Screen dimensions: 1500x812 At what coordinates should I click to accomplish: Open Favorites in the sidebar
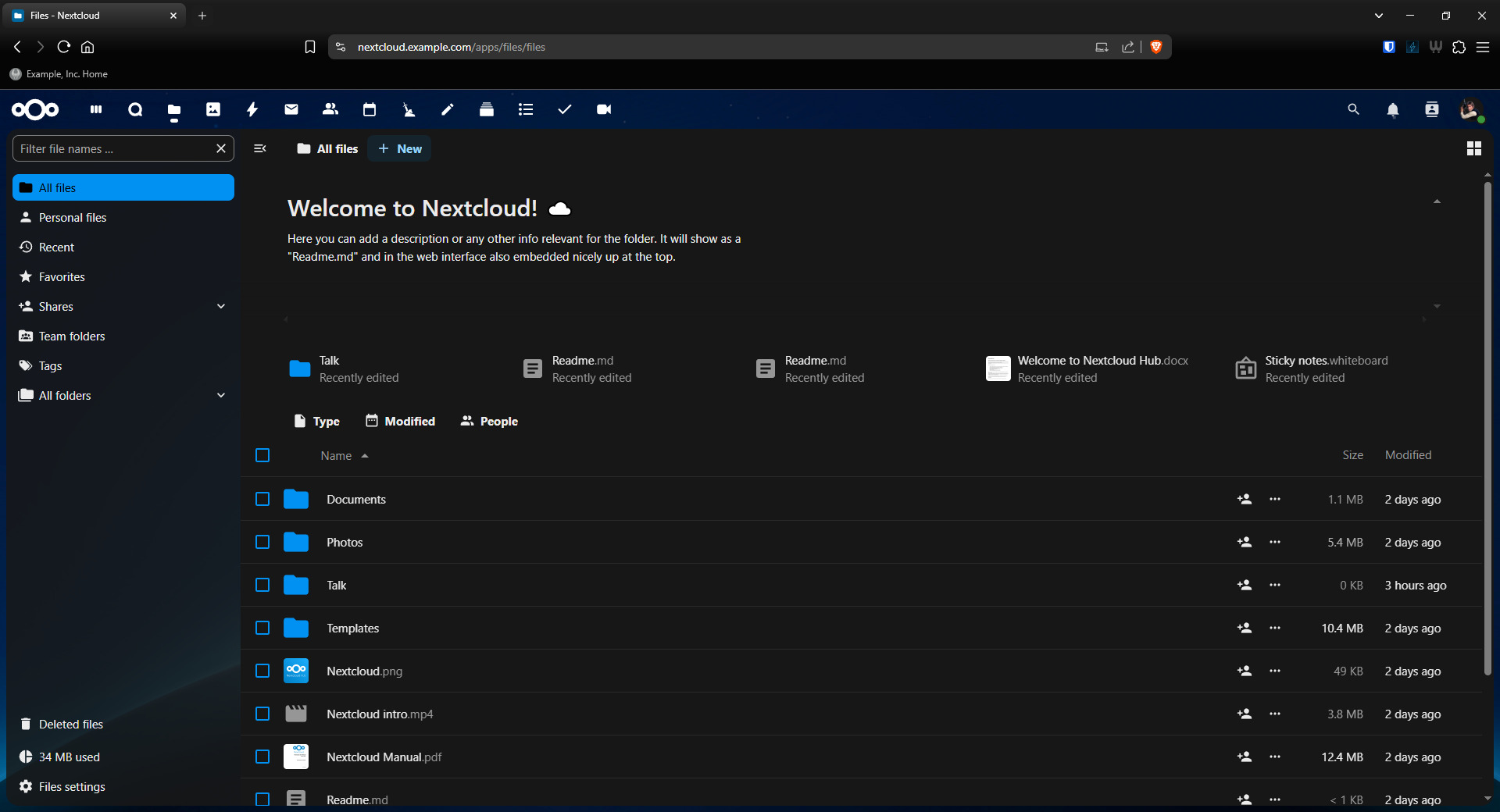coord(62,276)
